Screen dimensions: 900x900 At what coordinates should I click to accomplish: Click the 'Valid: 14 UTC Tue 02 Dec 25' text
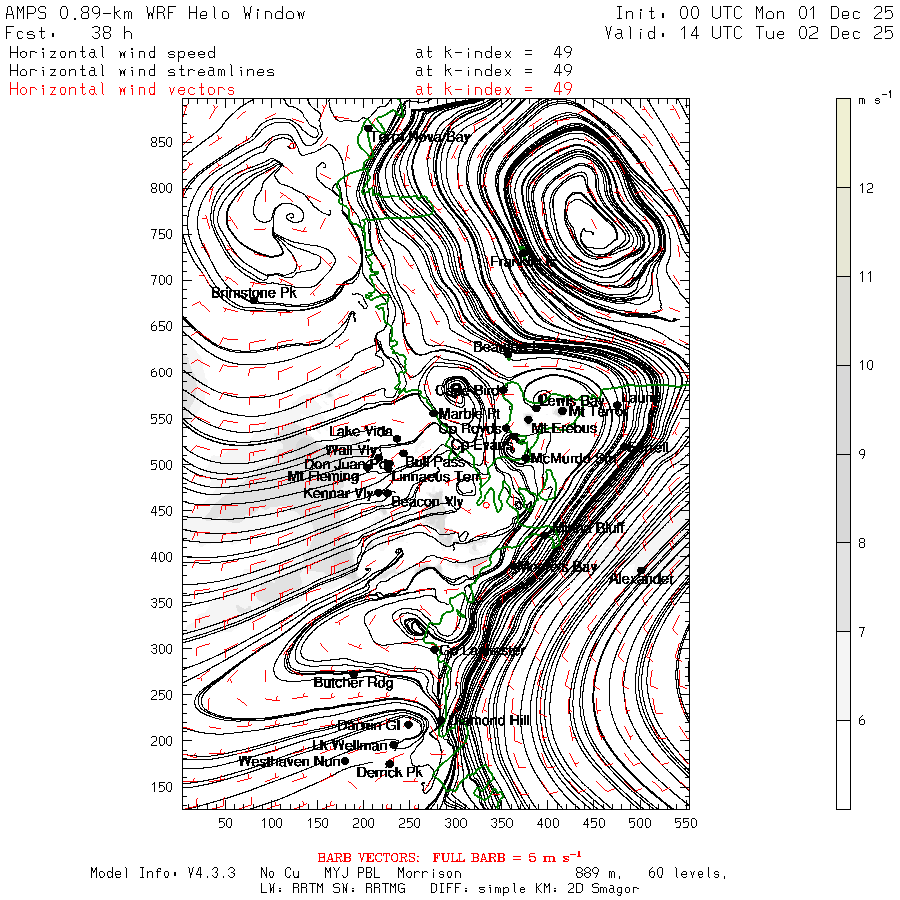[748, 33]
